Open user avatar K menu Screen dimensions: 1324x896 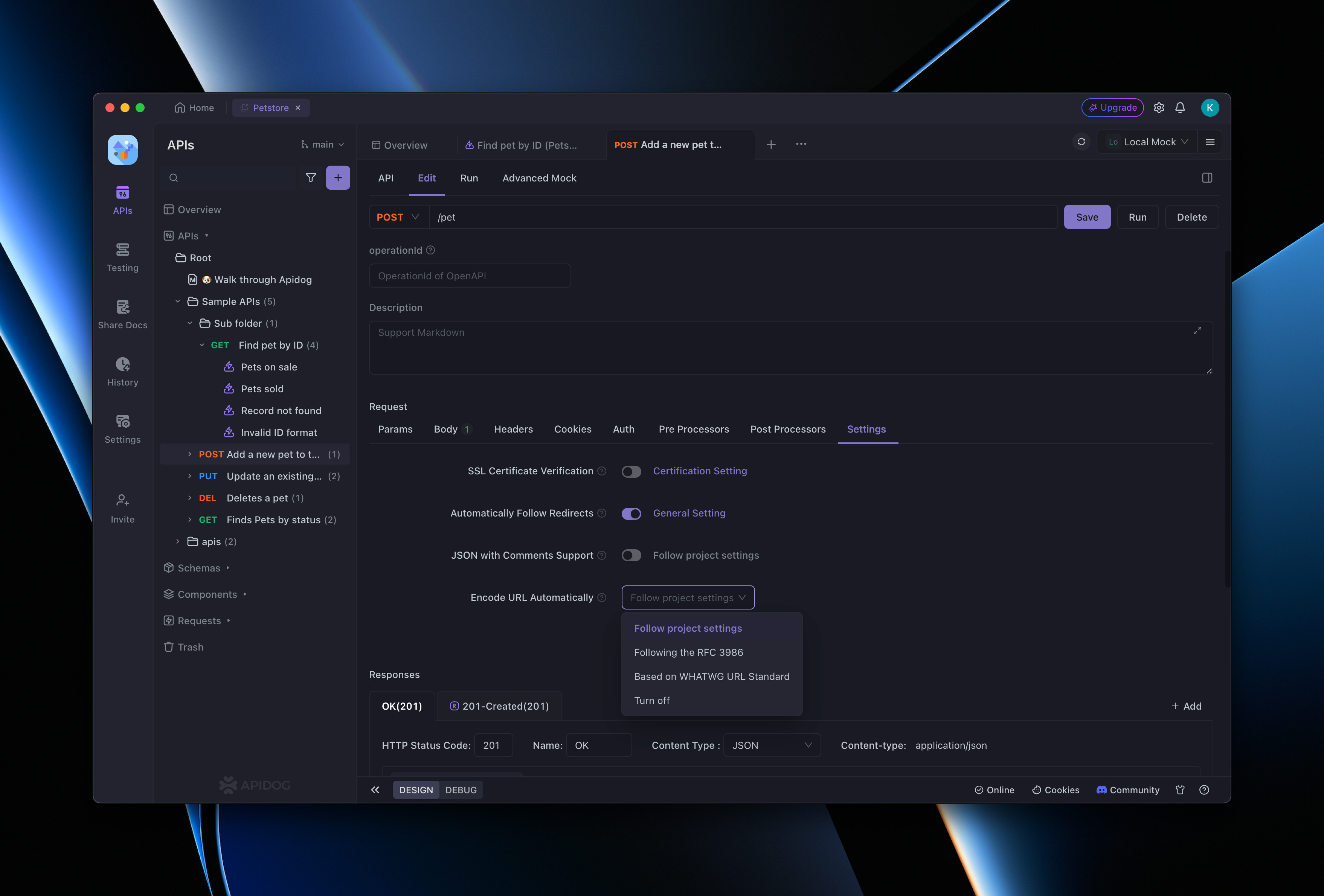click(1210, 108)
